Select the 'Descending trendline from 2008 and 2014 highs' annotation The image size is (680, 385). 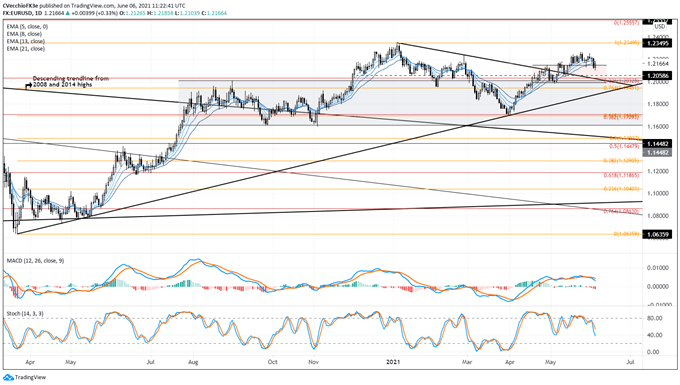coord(71,81)
